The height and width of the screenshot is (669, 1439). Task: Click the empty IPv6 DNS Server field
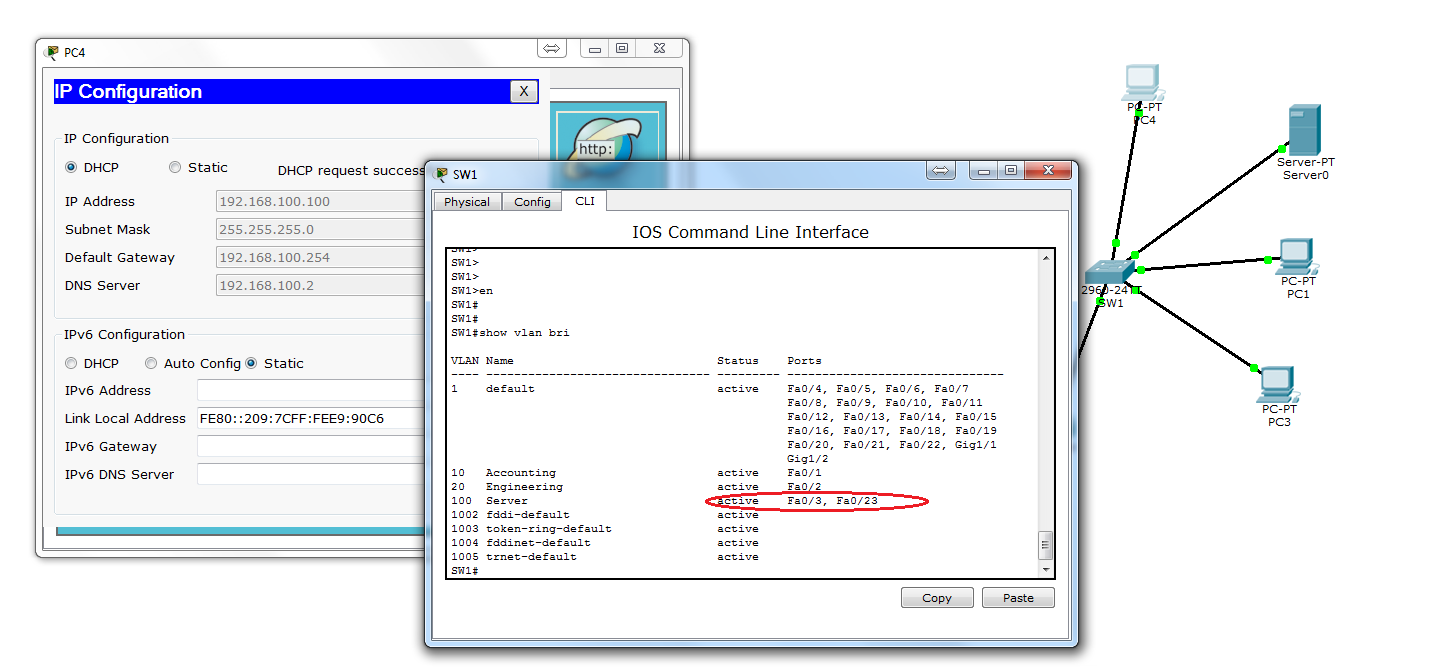tap(310, 474)
